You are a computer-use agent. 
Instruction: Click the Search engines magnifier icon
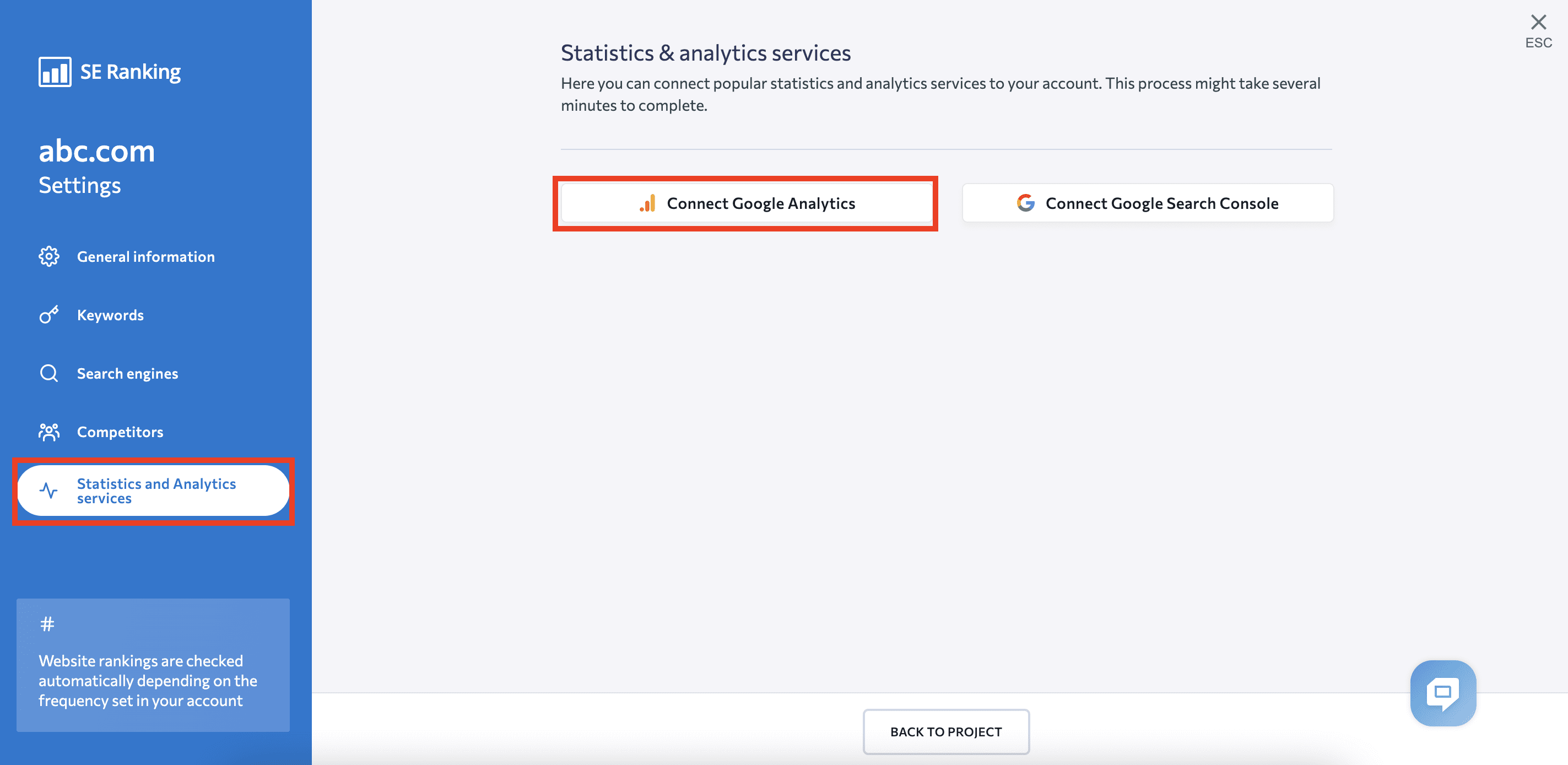[x=48, y=373]
